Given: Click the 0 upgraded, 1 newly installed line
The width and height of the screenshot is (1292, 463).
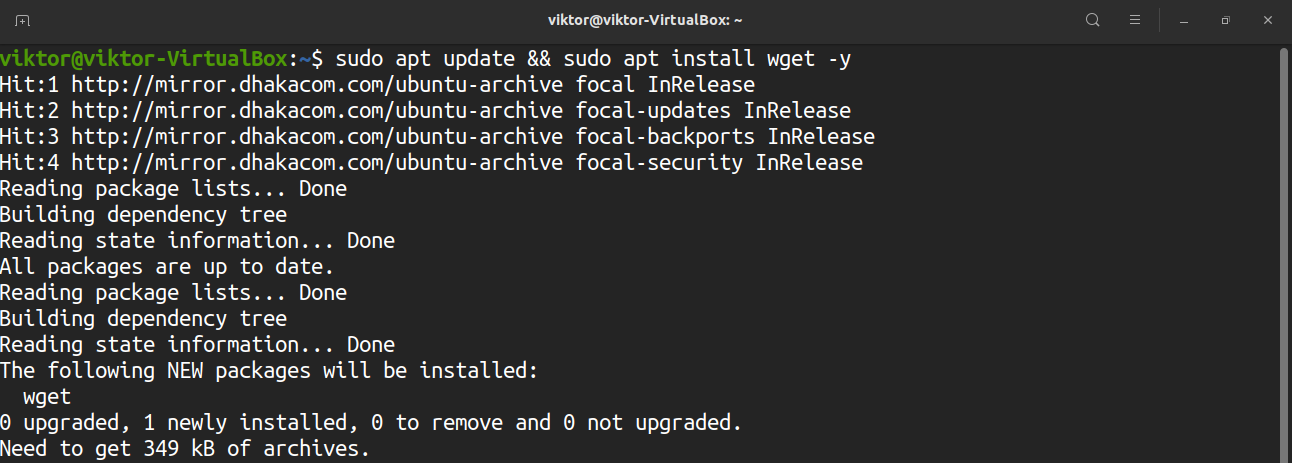Looking at the screenshot, I should pos(370,423).
